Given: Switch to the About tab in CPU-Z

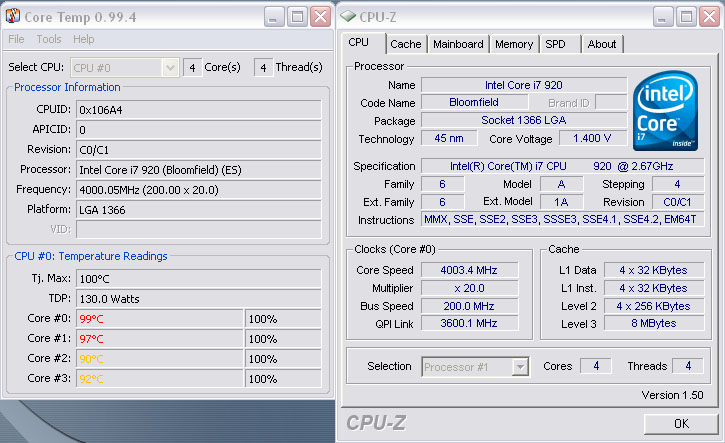Looking at the screenshot, I should click(x=602, y=44).
